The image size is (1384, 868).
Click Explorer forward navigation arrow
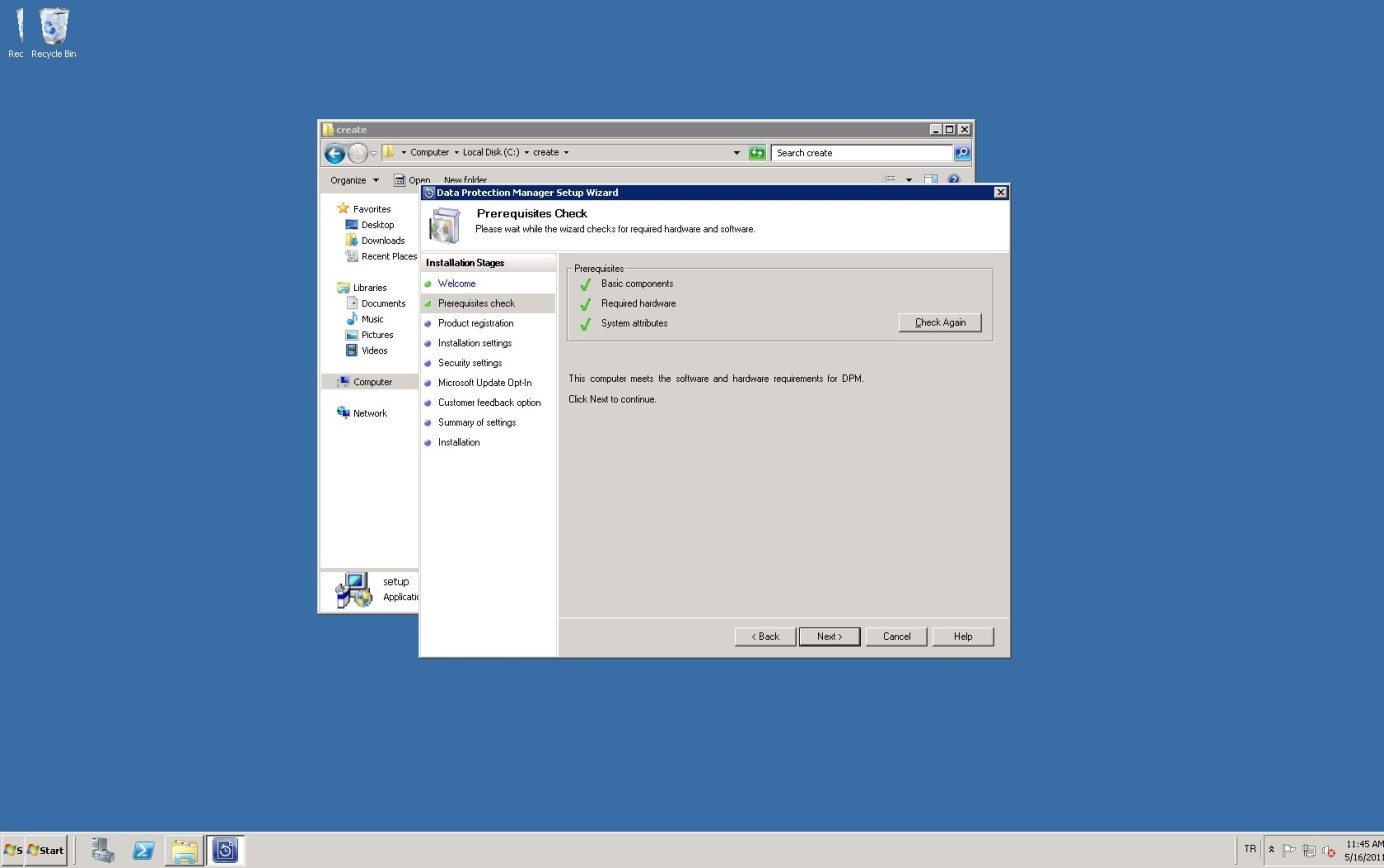pyautogui.click(x=357, y=153)
